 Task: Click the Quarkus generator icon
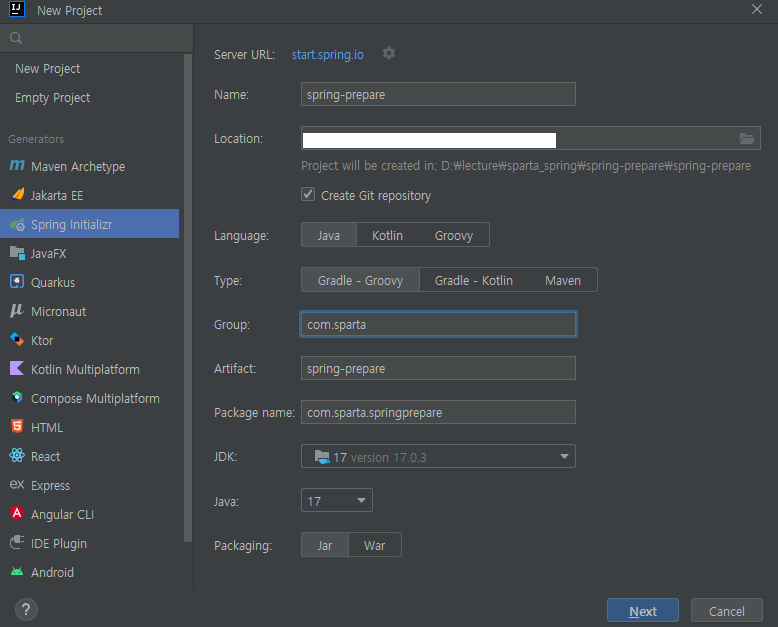click(x=17, y=282)
